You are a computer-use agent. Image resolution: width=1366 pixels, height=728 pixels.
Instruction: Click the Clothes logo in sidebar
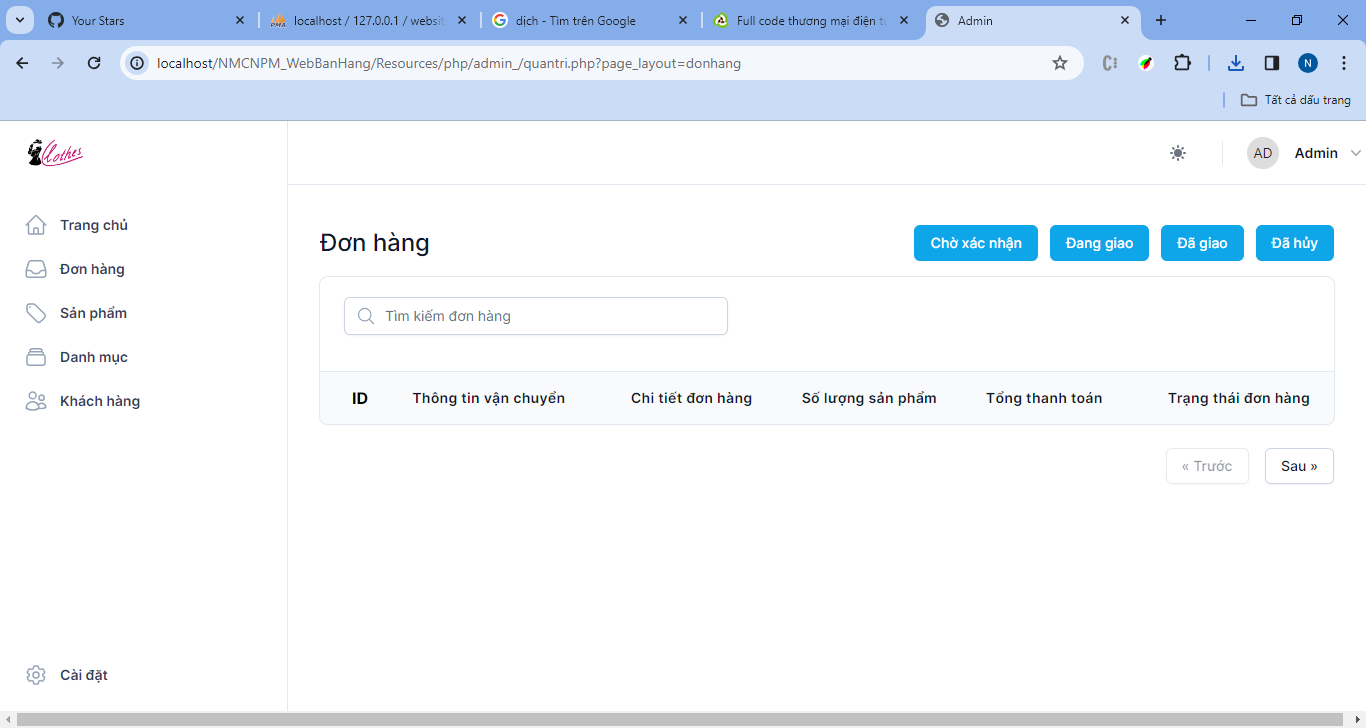tap(55, 153)
